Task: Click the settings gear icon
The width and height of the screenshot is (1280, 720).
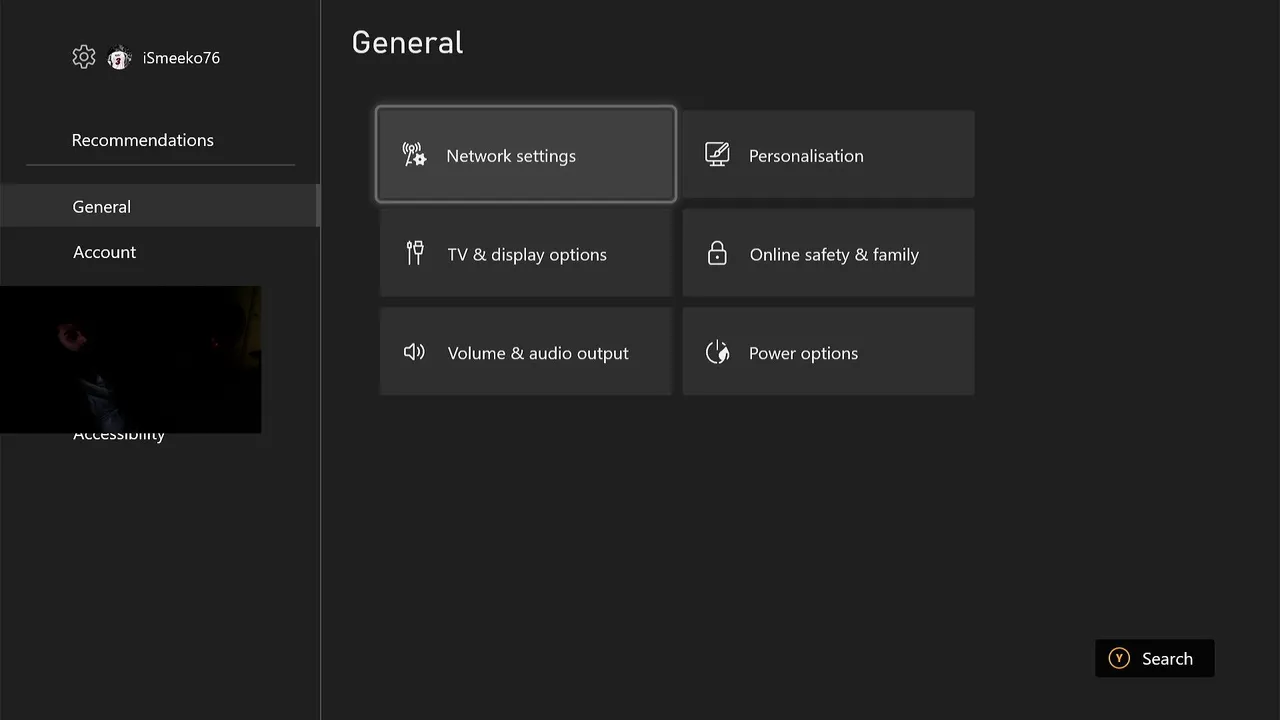Action: pyautogui.click(x=84, y=57)
